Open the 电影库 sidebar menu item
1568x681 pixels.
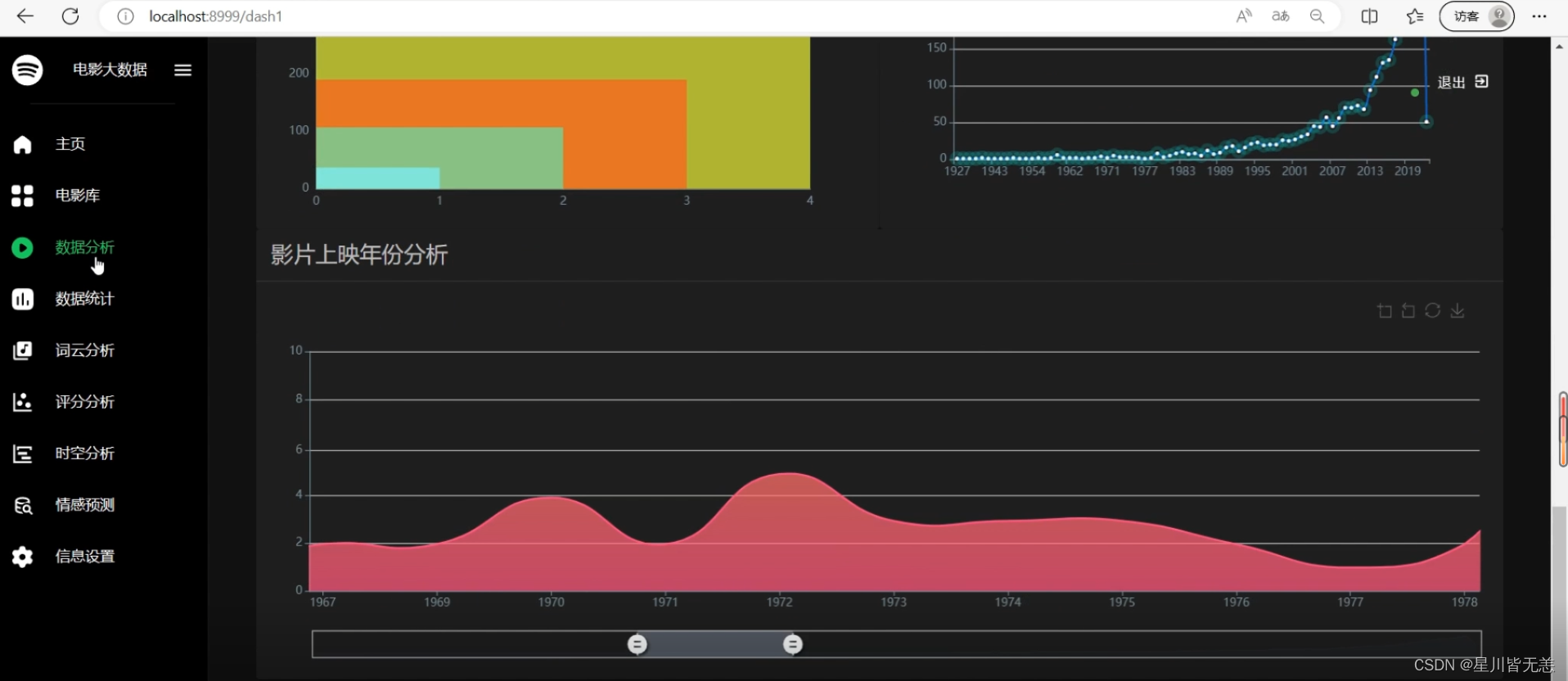pyautogui.click(x=78, y=196)
